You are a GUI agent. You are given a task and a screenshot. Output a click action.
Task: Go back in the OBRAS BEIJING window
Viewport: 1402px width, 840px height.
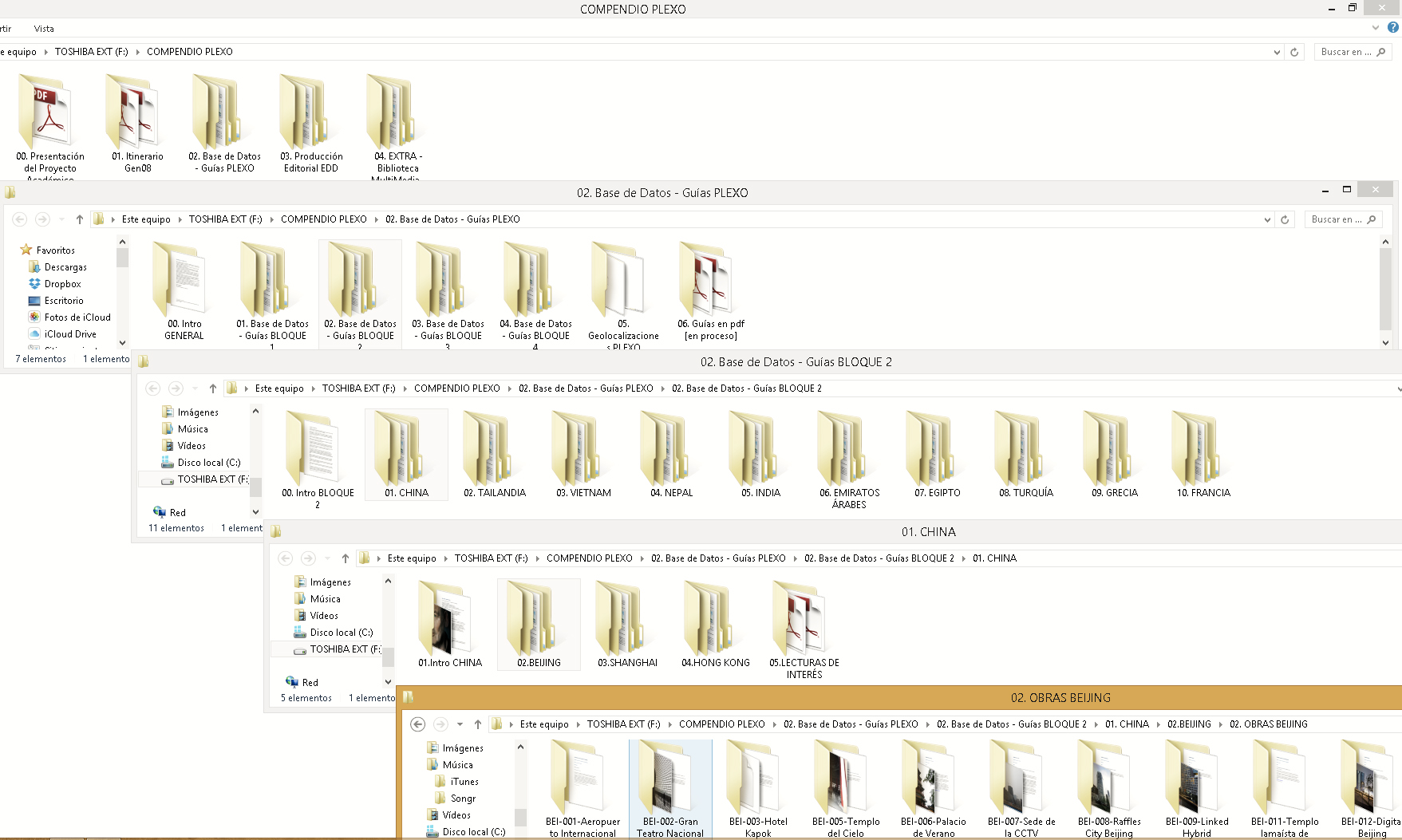click(417, 724)
